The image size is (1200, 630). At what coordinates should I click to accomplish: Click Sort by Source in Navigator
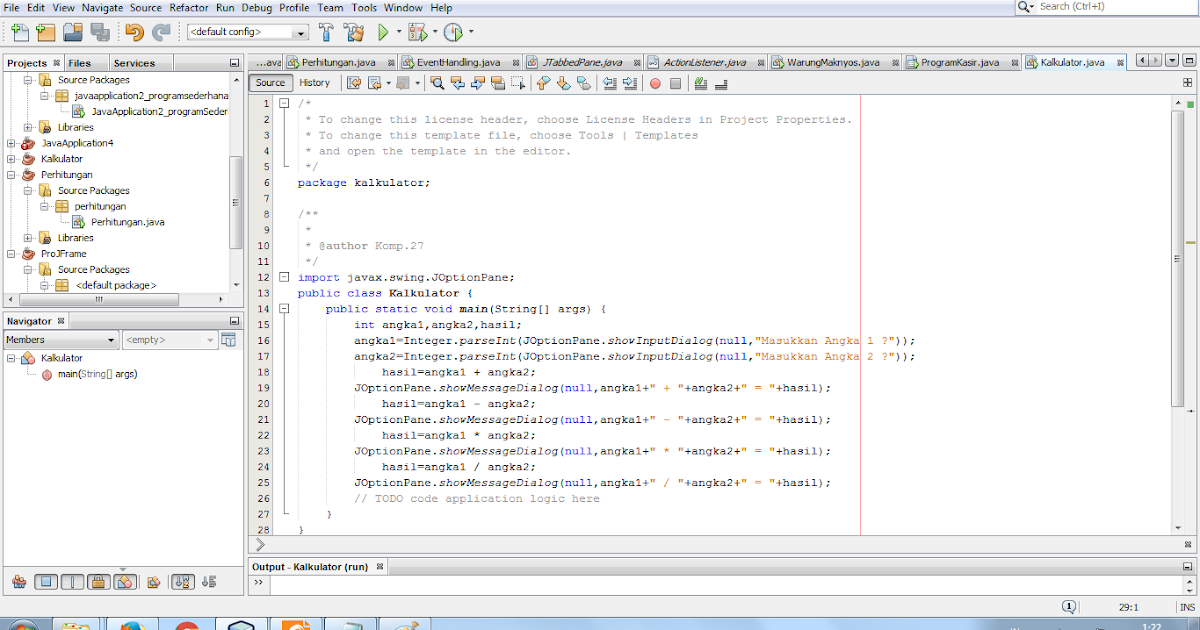pos(209,581)
